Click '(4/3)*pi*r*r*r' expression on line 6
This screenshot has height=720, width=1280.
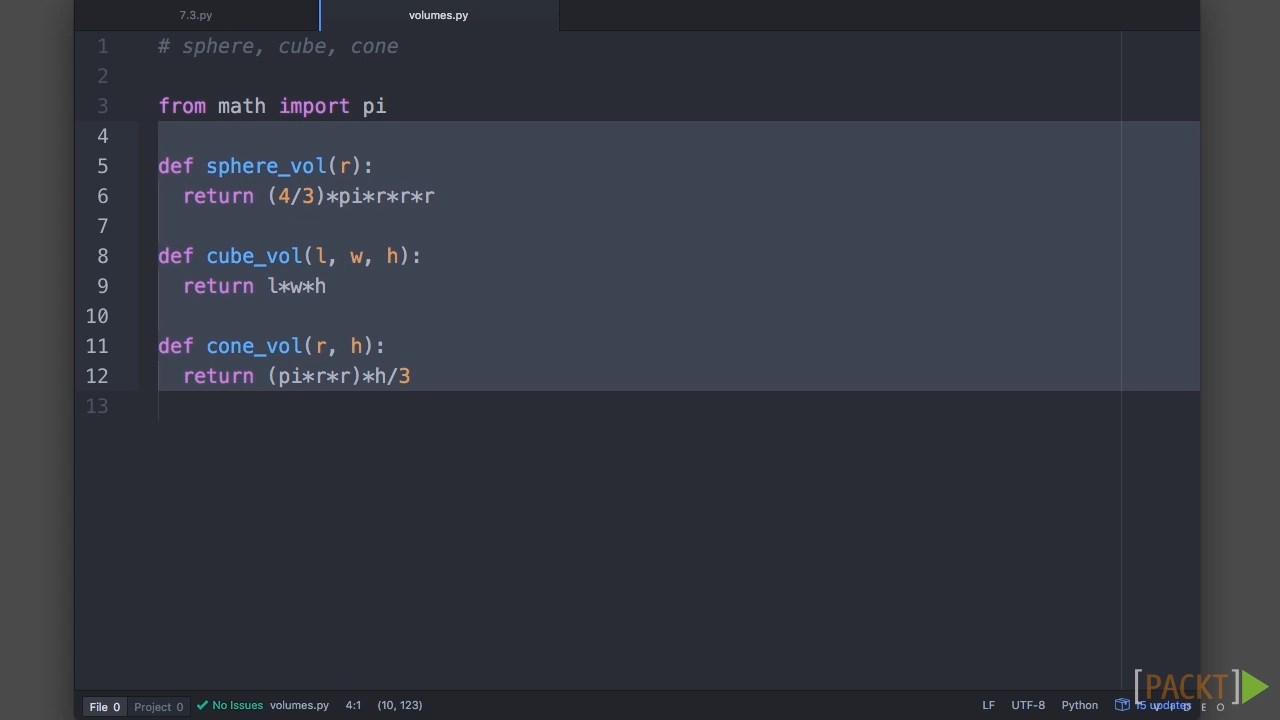coord(350,196)
